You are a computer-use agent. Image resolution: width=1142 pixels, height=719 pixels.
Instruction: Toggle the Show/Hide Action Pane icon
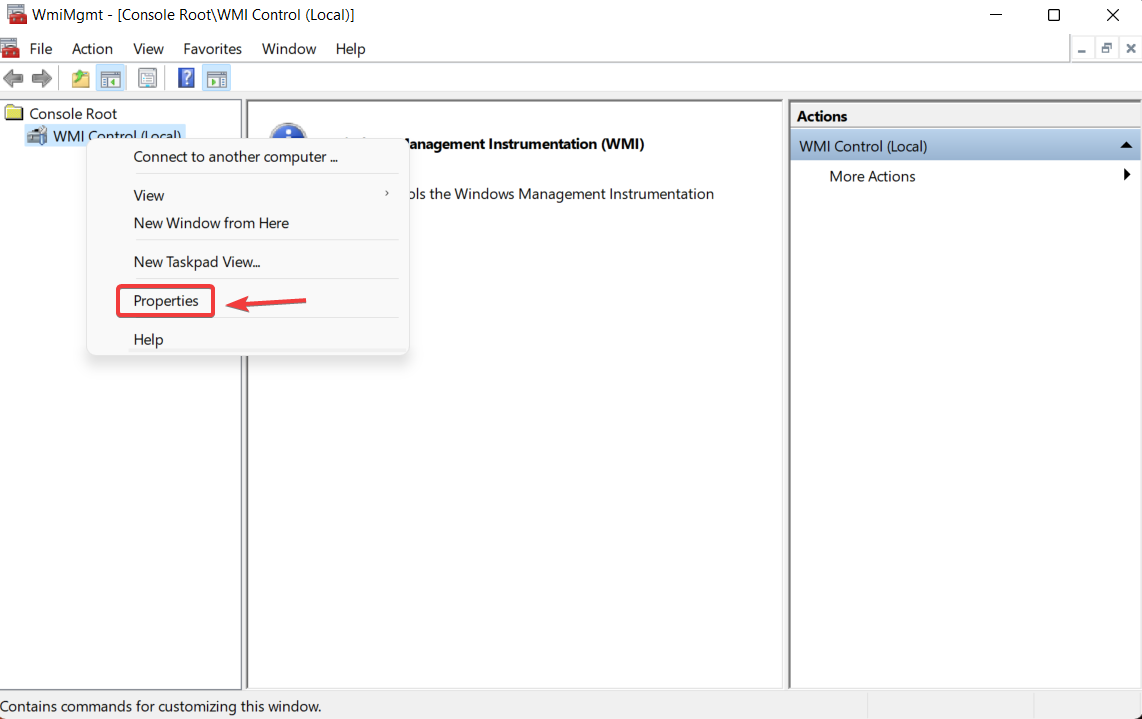[217, 77]
